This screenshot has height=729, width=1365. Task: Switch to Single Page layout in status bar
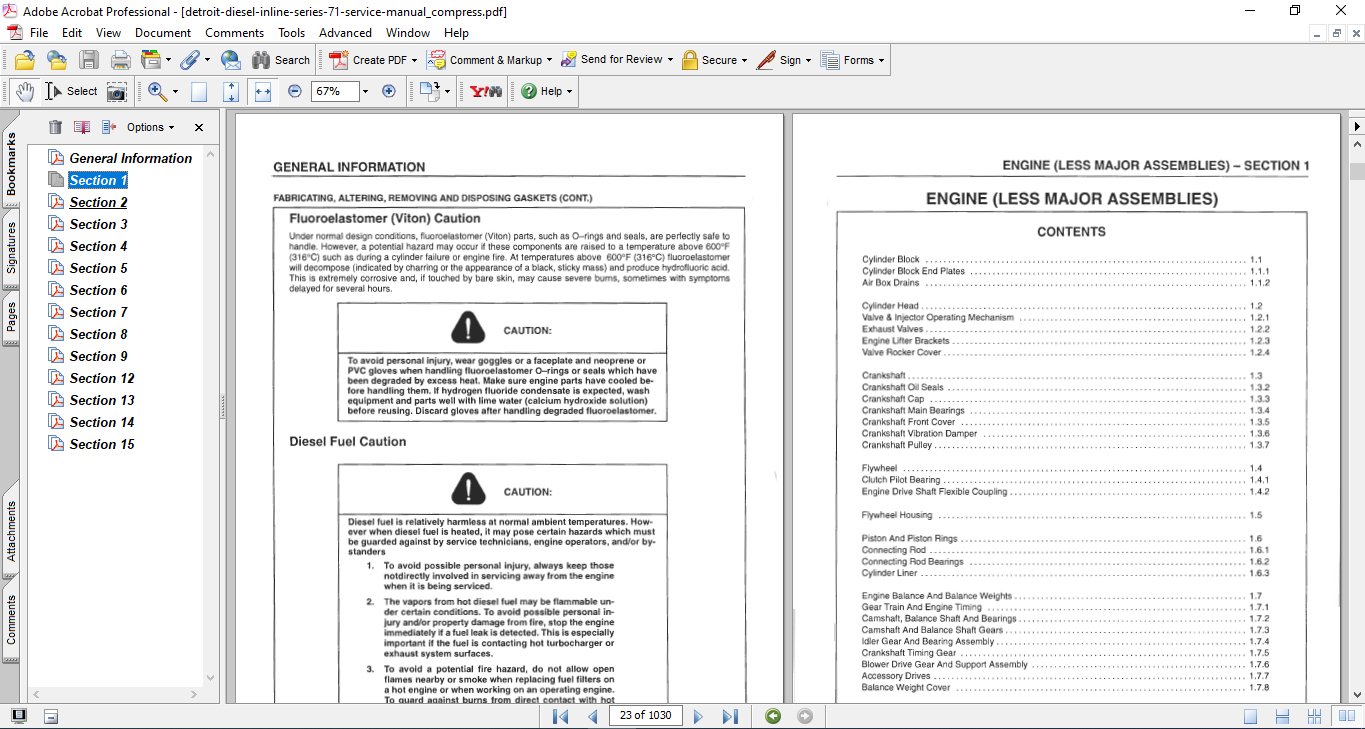[1250, 716]
